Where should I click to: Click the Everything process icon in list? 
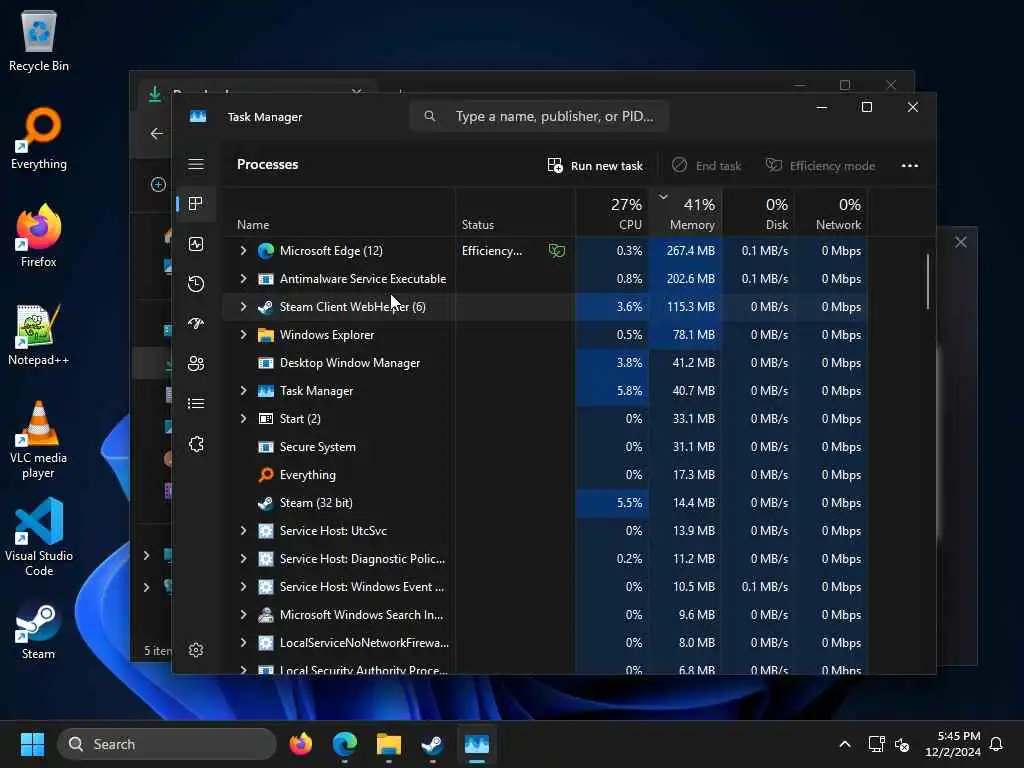265,475
